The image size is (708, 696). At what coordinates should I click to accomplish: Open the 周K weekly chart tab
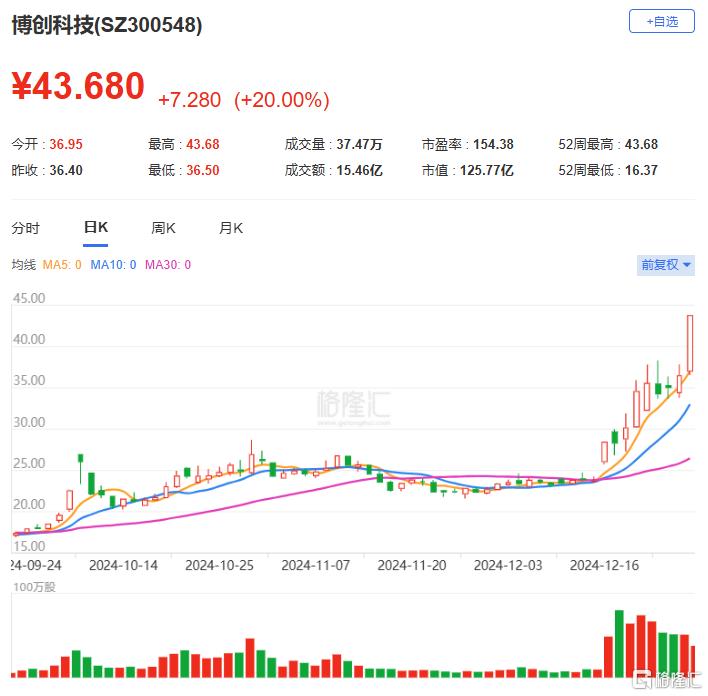[163, 228]
